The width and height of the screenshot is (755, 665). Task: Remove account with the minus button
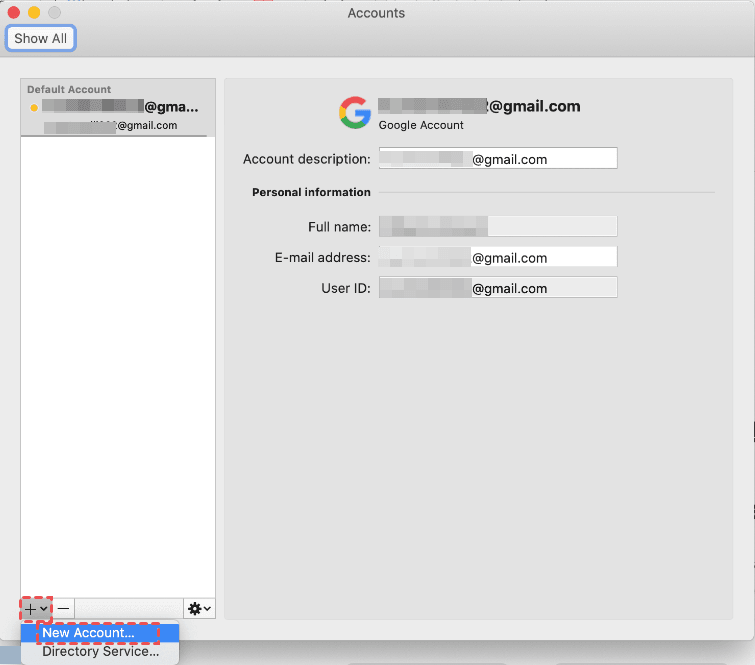pos(63,609)
